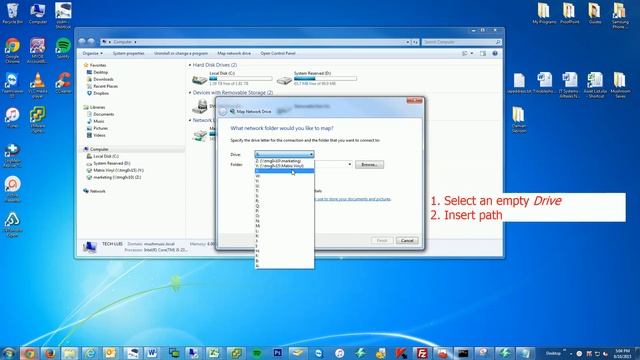640x360 pixels.
Task: Select Libraries in the navigation pane
Action: (97, 107)
